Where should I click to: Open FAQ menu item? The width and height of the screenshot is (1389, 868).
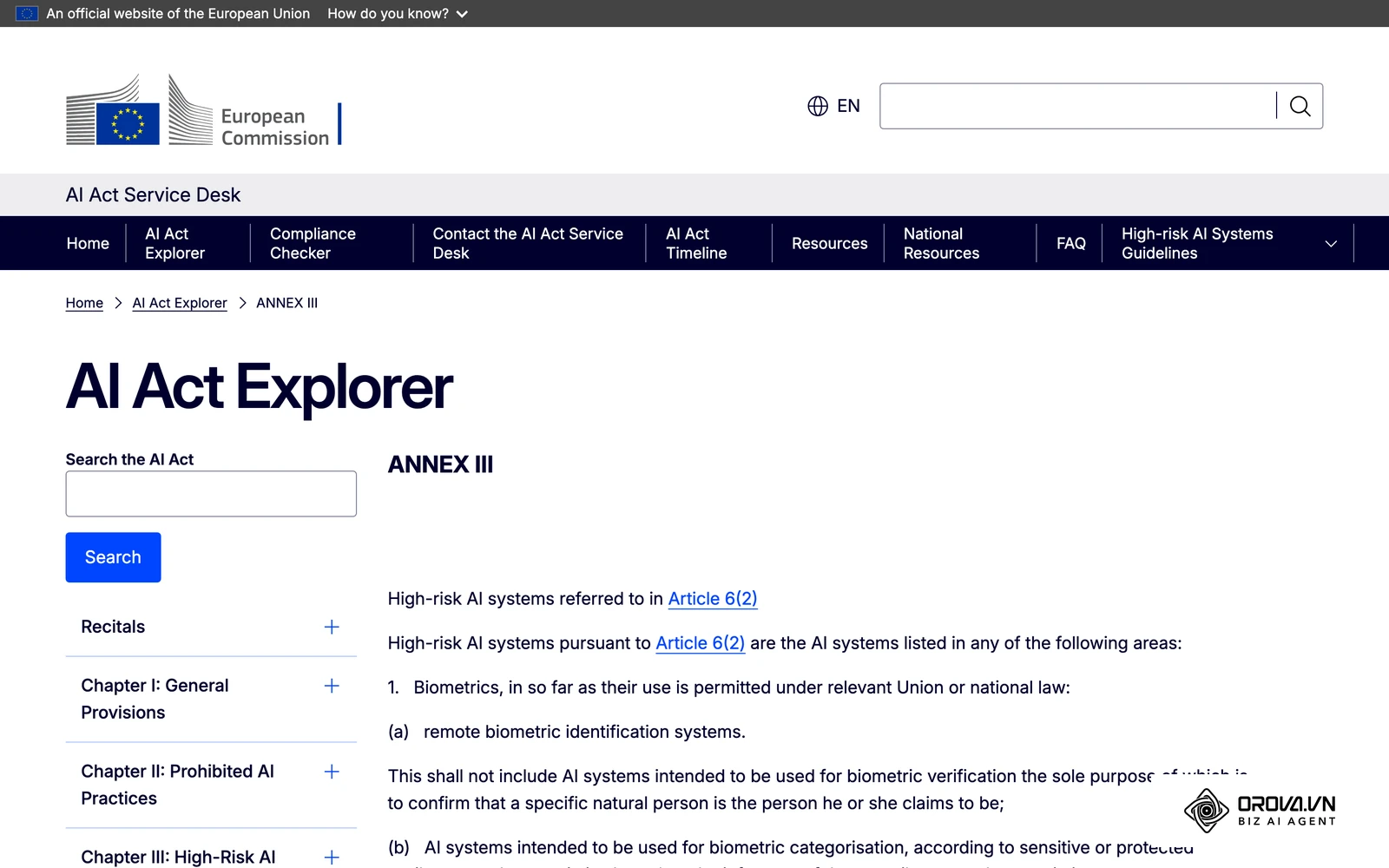pos(1070,244)
